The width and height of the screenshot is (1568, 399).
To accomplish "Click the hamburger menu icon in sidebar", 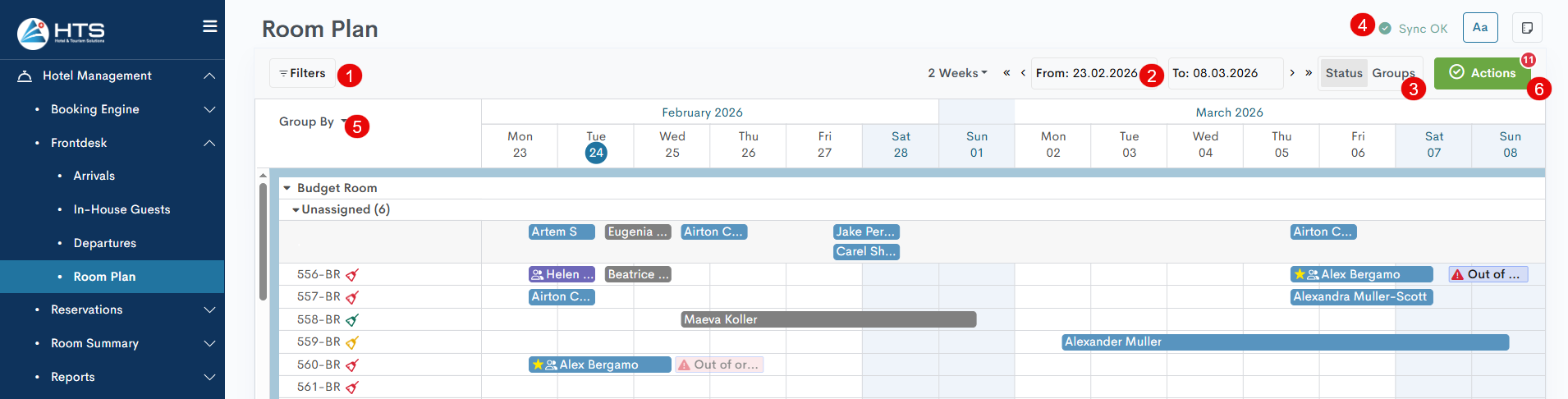I will [x=210, y=26].
